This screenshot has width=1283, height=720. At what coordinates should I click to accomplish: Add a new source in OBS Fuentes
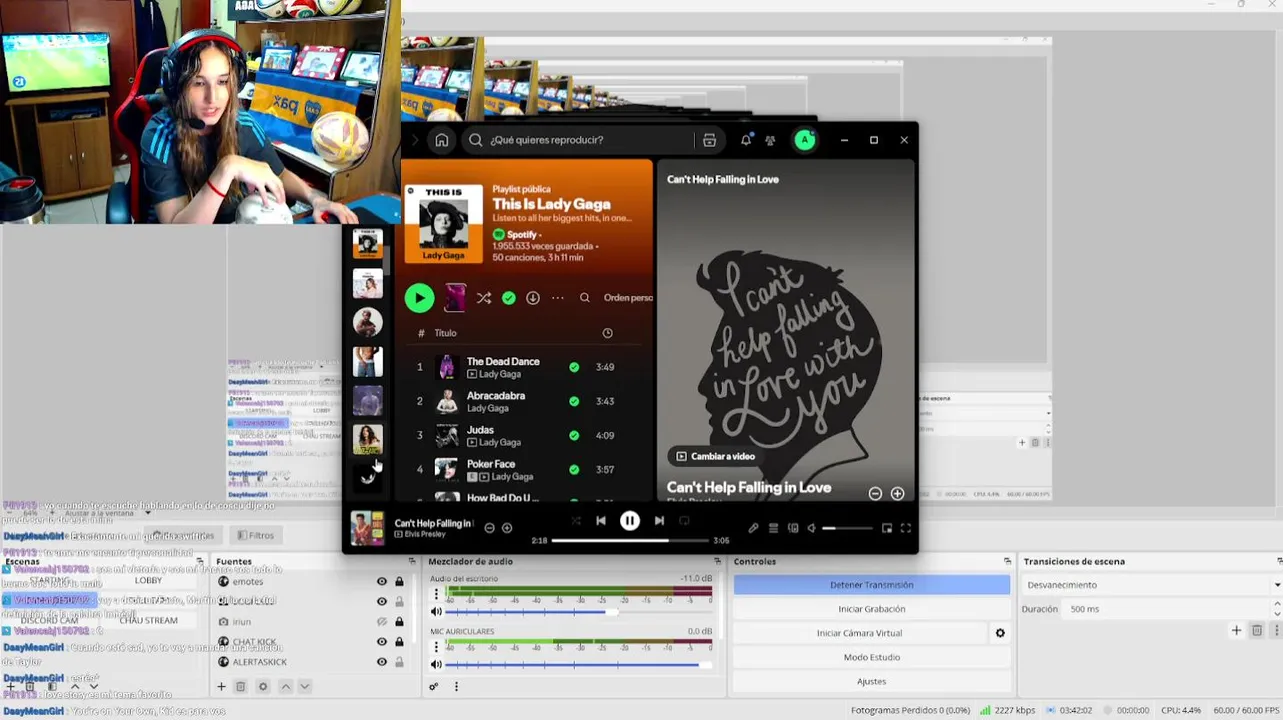222,687
